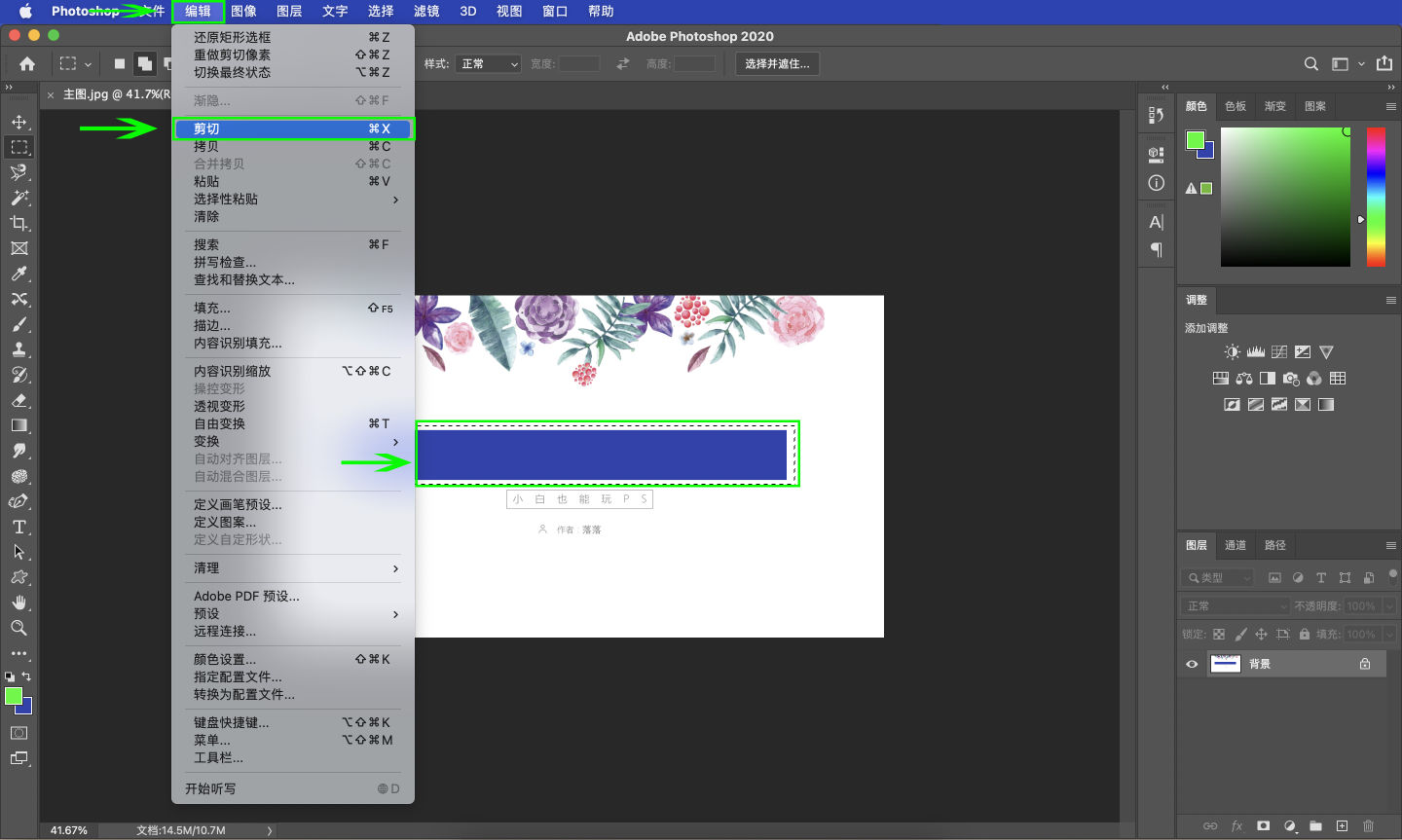Screen dimensions: 1402x840
Task: Hide the 背景 layer with eye icon
Action: [1192, 664]
